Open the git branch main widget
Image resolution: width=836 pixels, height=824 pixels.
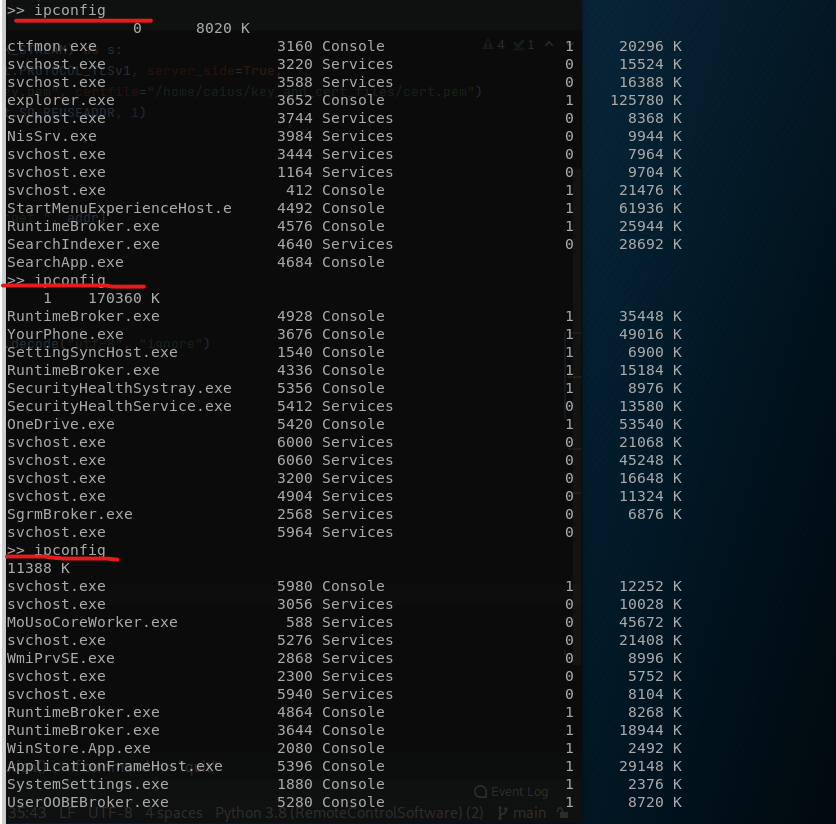[529, 813]
